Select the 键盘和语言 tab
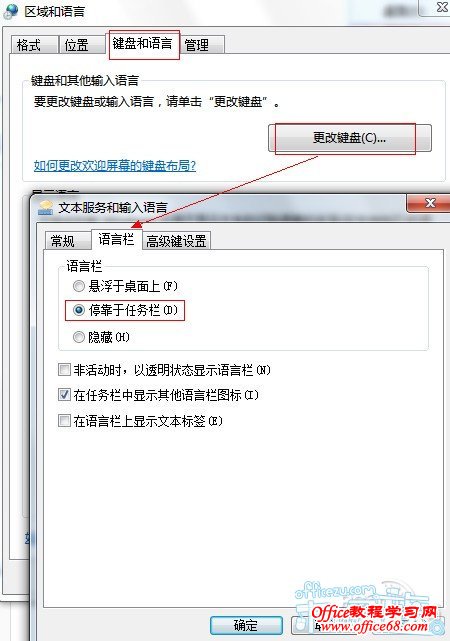This screenshot has width=450, height=641. click(x=142, y=43)
